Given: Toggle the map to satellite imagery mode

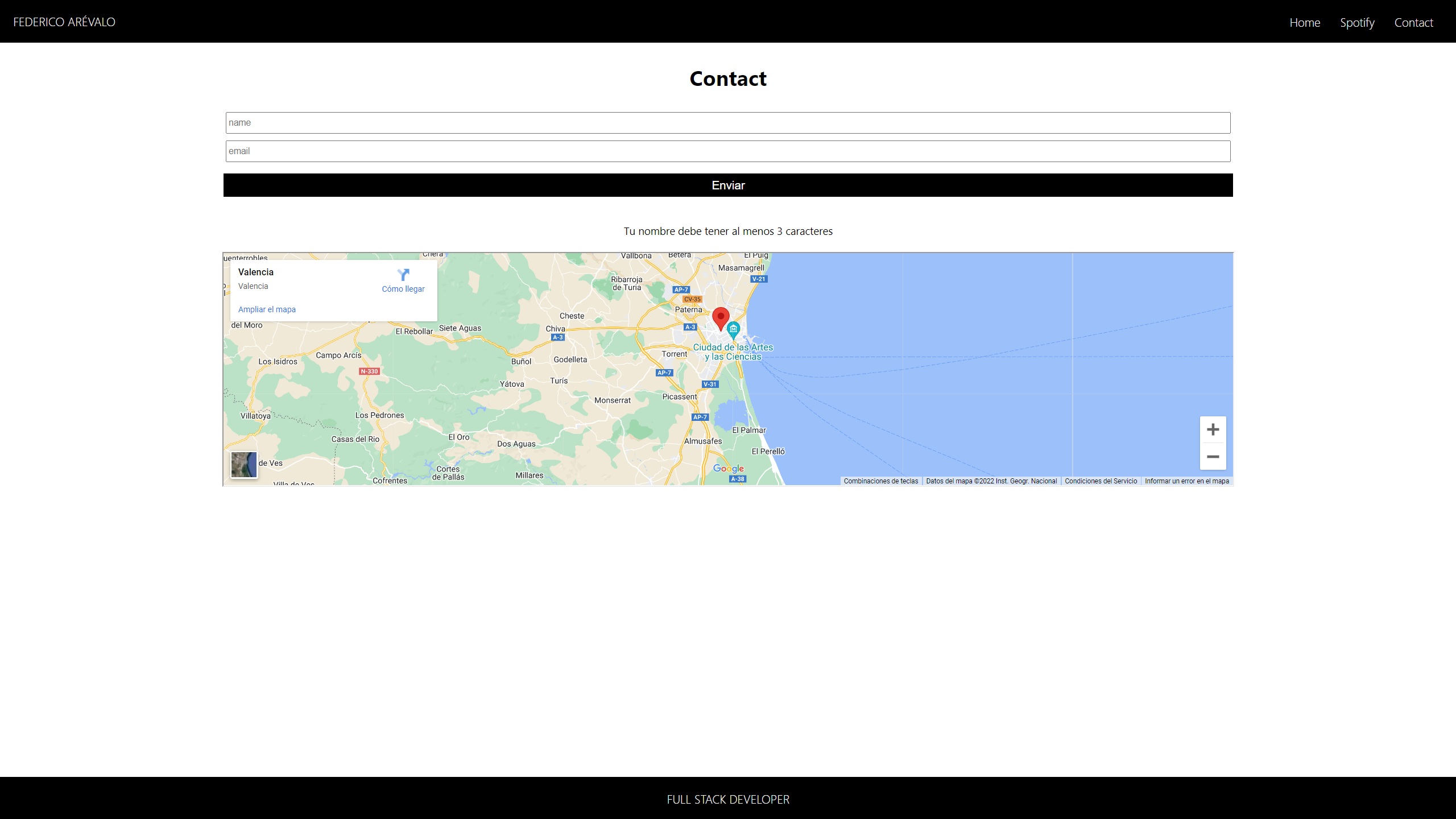Looking at the screenshot, I should click(x=243, y=465).
